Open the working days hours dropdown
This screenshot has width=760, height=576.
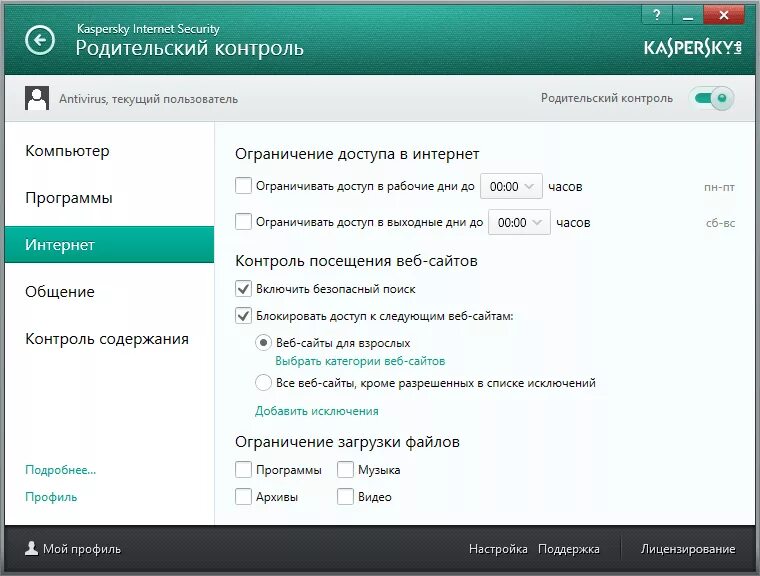coord(511,186)
